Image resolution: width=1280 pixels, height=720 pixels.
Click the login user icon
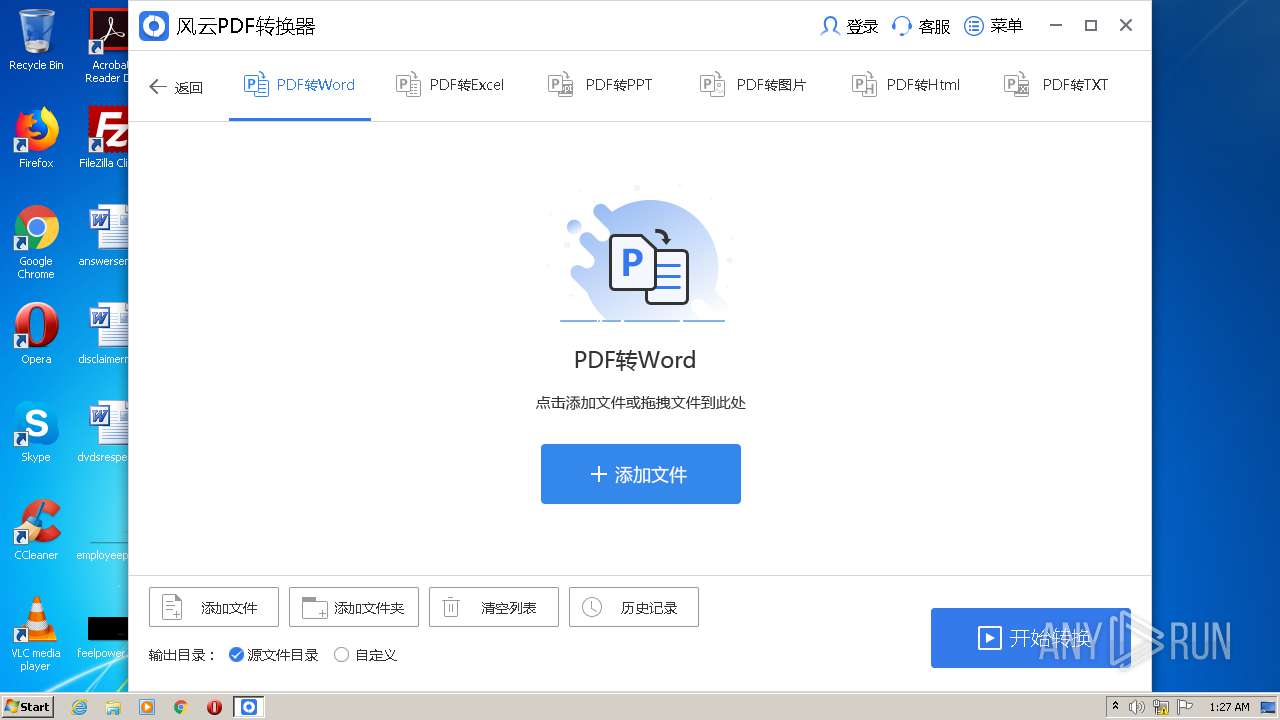(x=830, y=26)
